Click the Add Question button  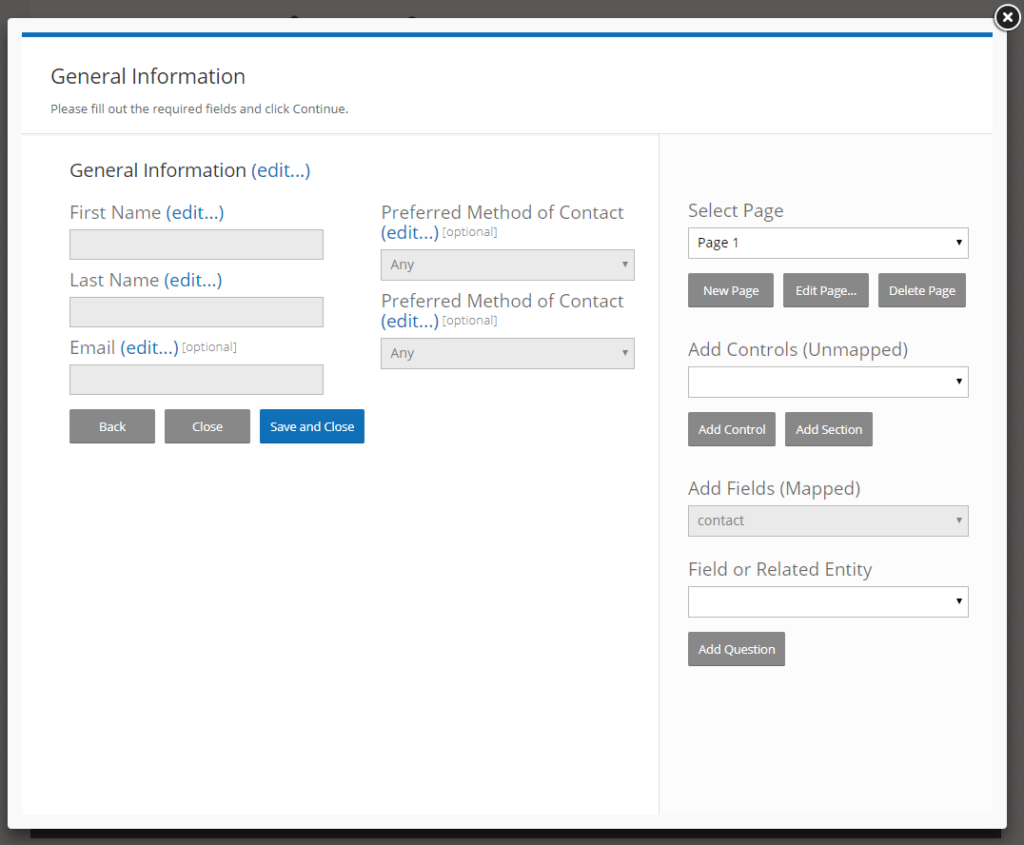[x=736, y=649]
